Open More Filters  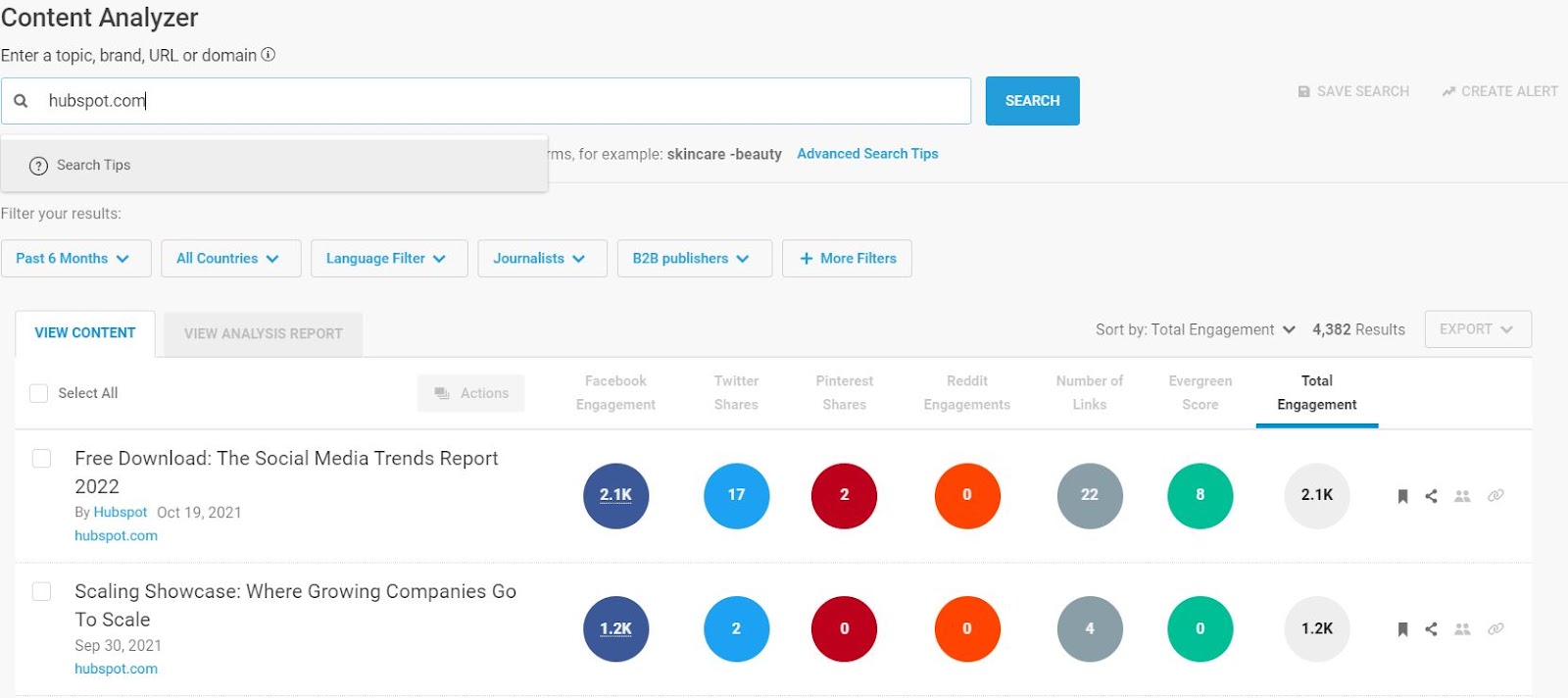coord(847,259)
